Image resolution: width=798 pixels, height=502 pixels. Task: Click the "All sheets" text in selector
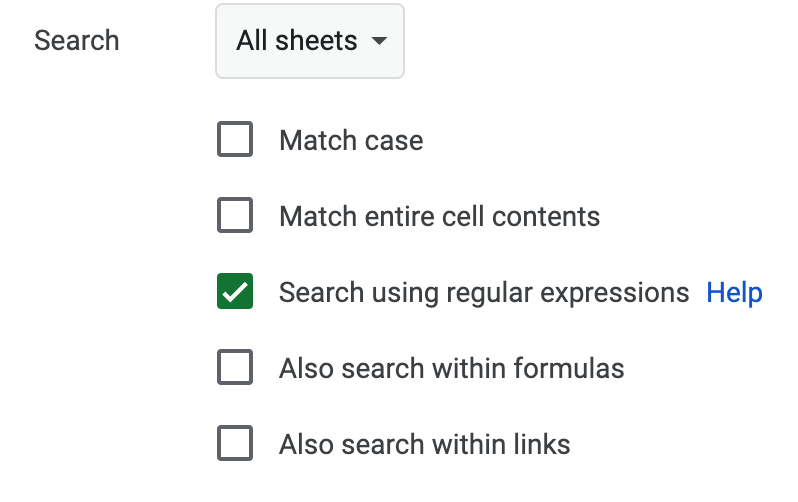point(296,41)
